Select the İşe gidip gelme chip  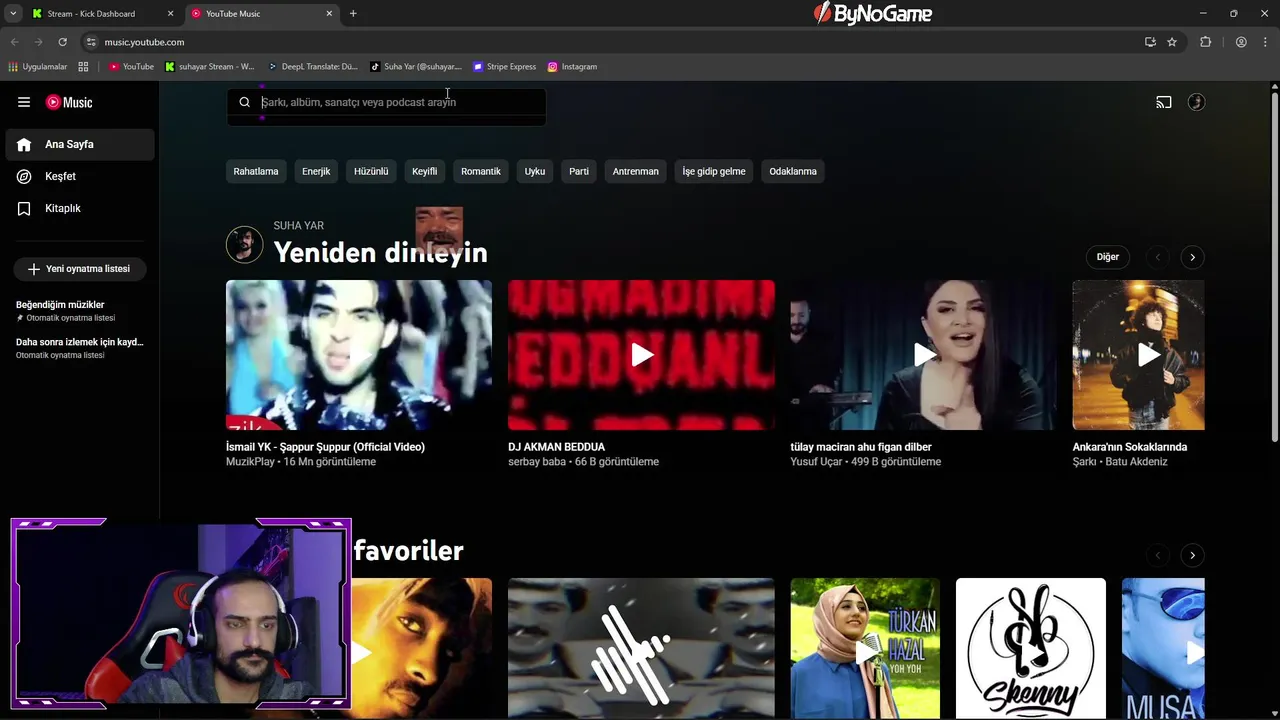coord(714,171)
